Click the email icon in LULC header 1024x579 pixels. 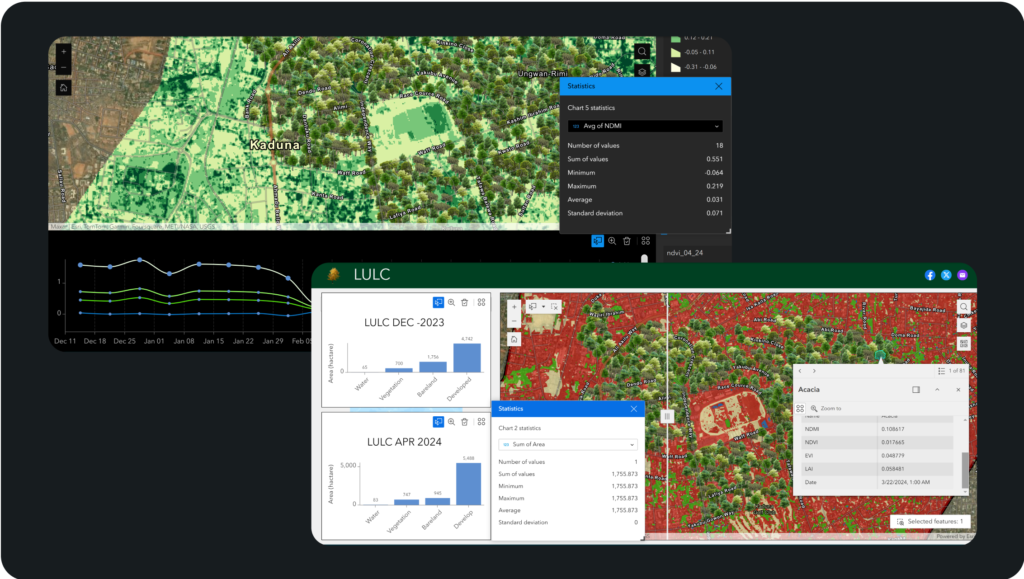tap(962, 275)
